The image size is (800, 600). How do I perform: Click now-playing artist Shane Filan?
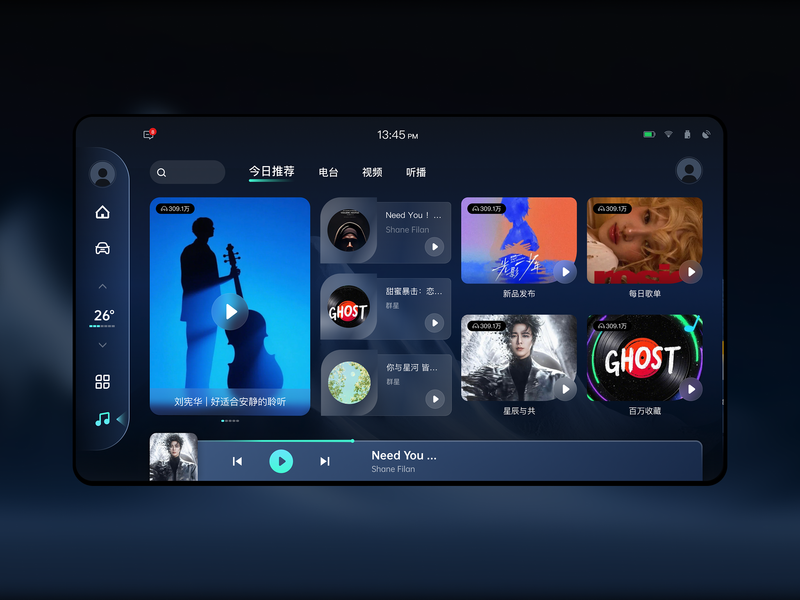coord(393,469)
